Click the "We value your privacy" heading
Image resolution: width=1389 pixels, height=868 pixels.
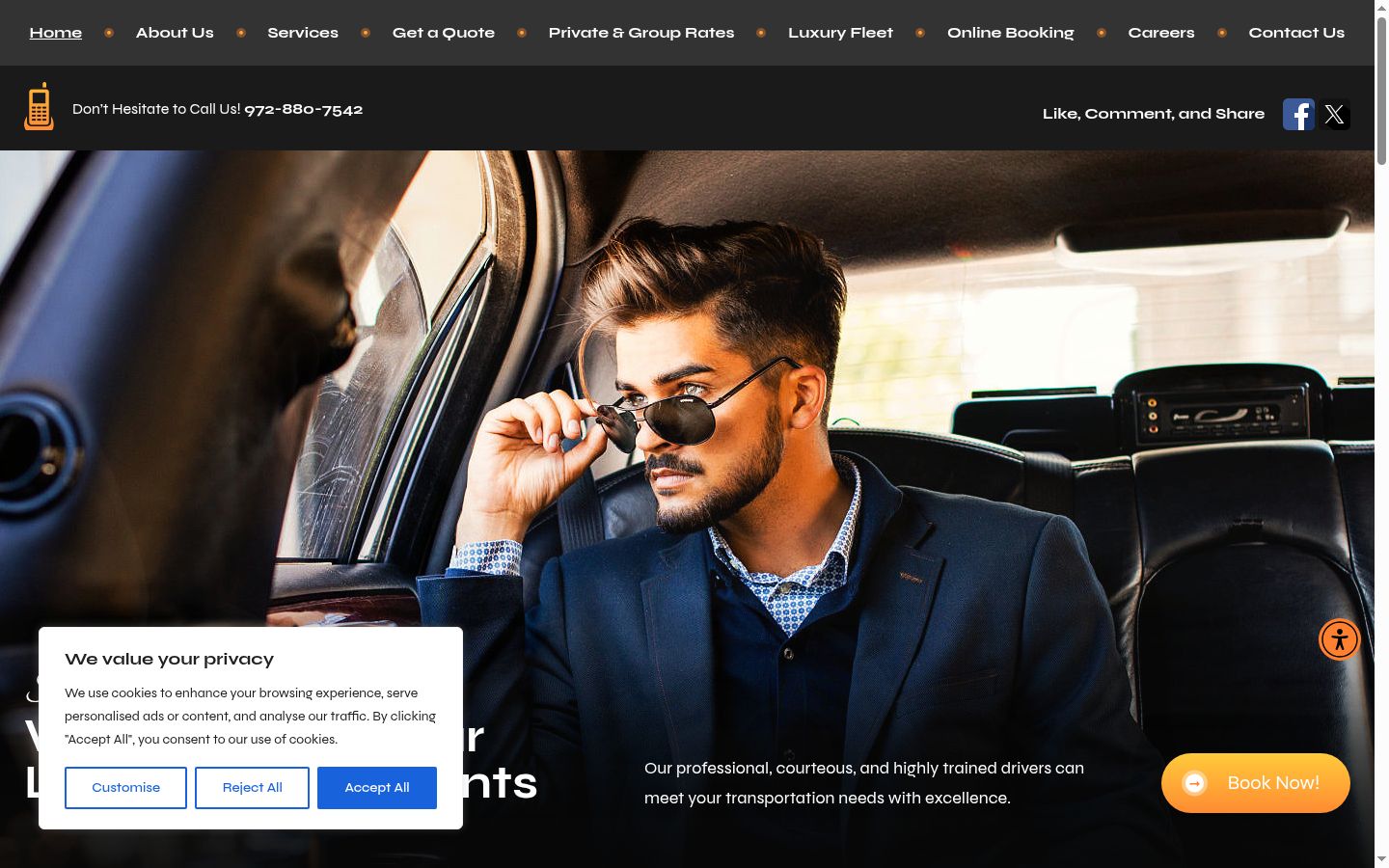[x=170, y=660]
